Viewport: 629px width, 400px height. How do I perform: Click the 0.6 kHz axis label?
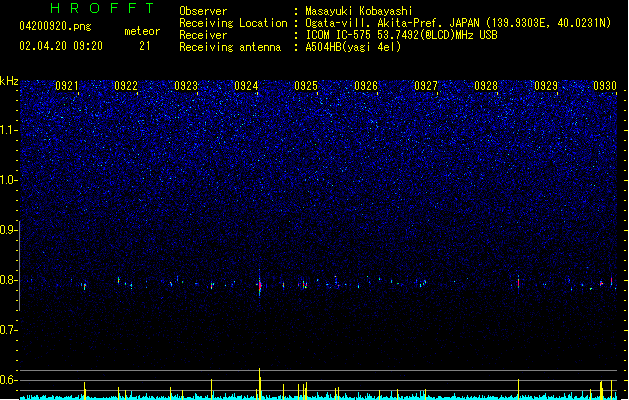click(x=8, y=380)
